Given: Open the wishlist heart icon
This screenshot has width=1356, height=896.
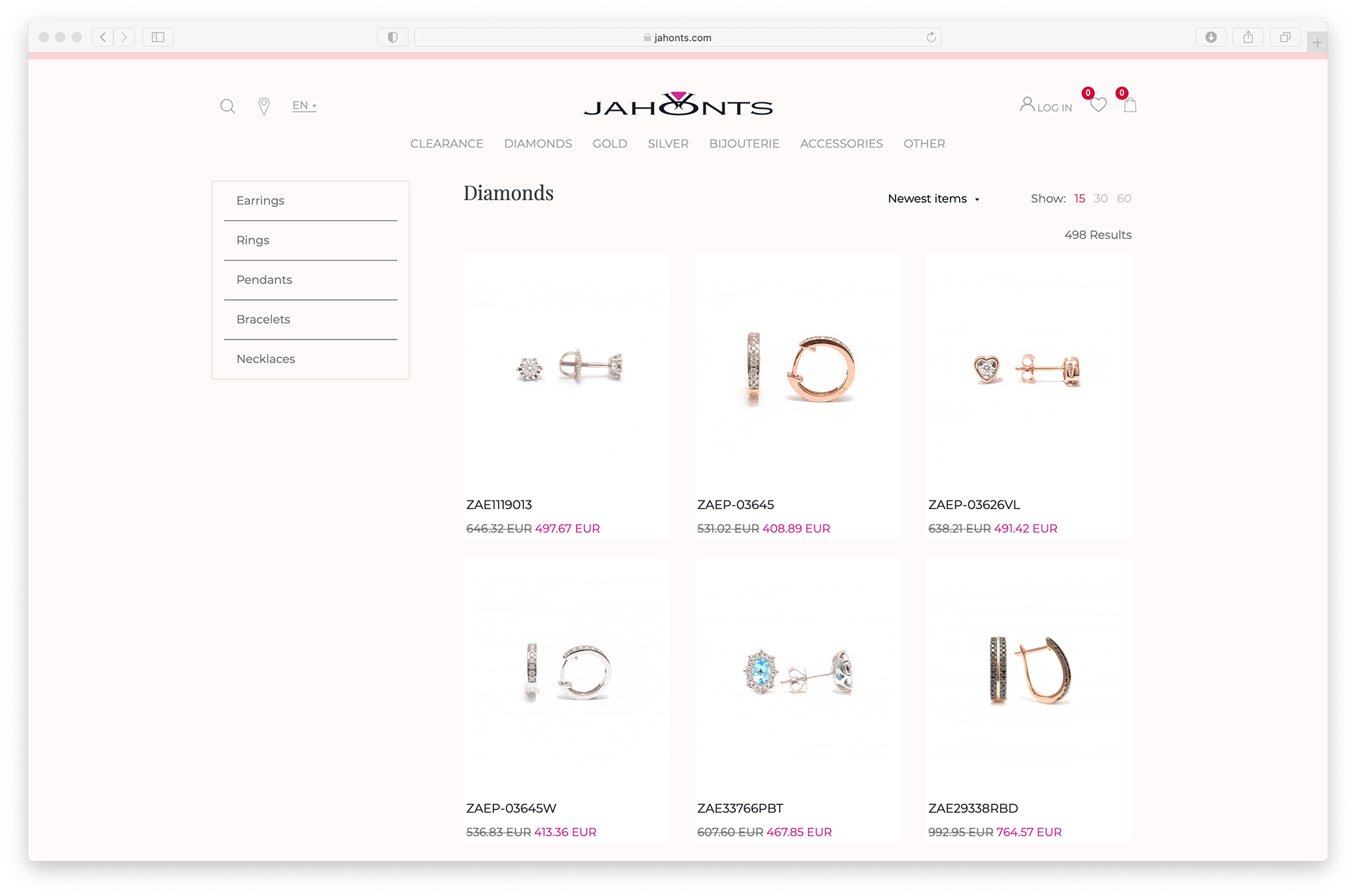Looking at the screenshot, I should coord(1098,104).
